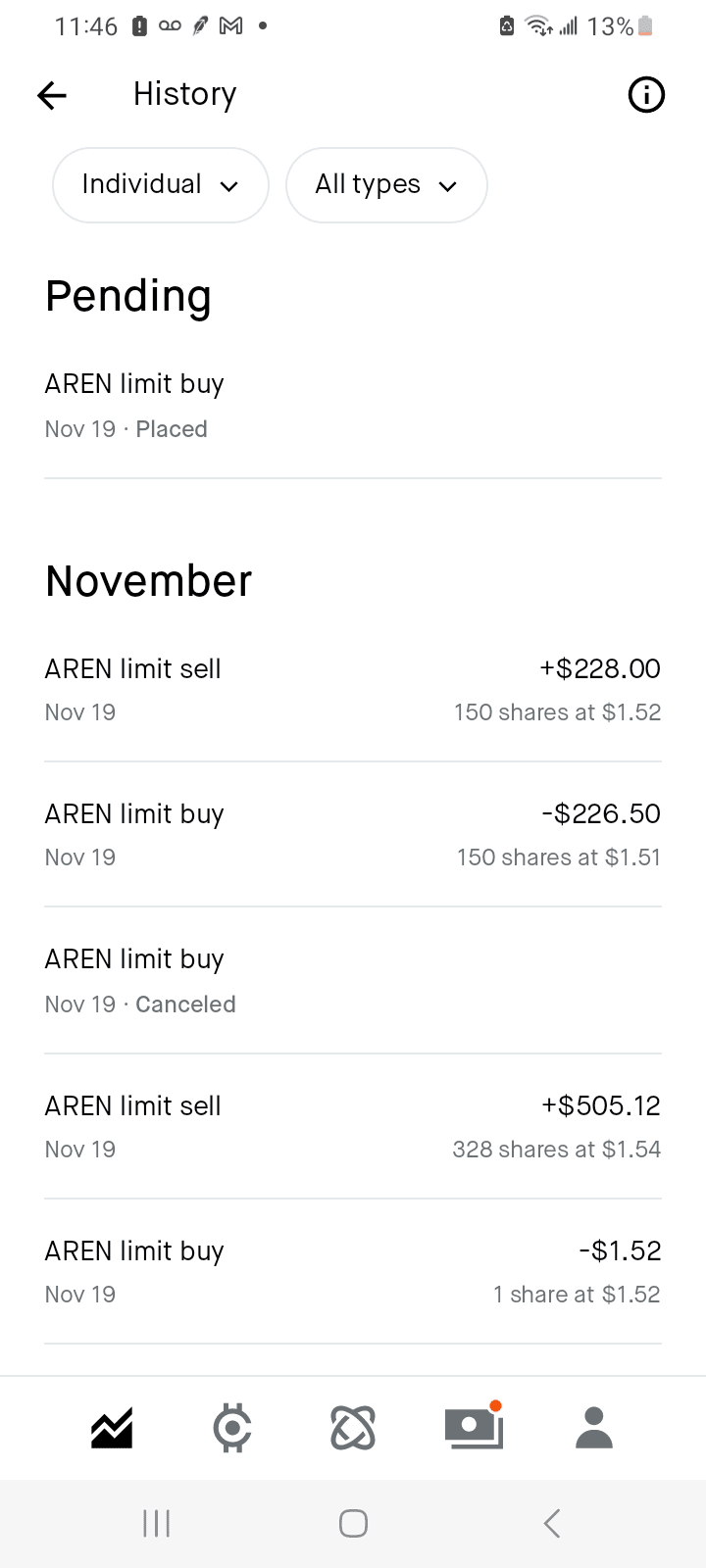Viewport: 706px width, 1568px height.
Task: Open the investing chart tab icon
Action: [x=112, y=1428]
